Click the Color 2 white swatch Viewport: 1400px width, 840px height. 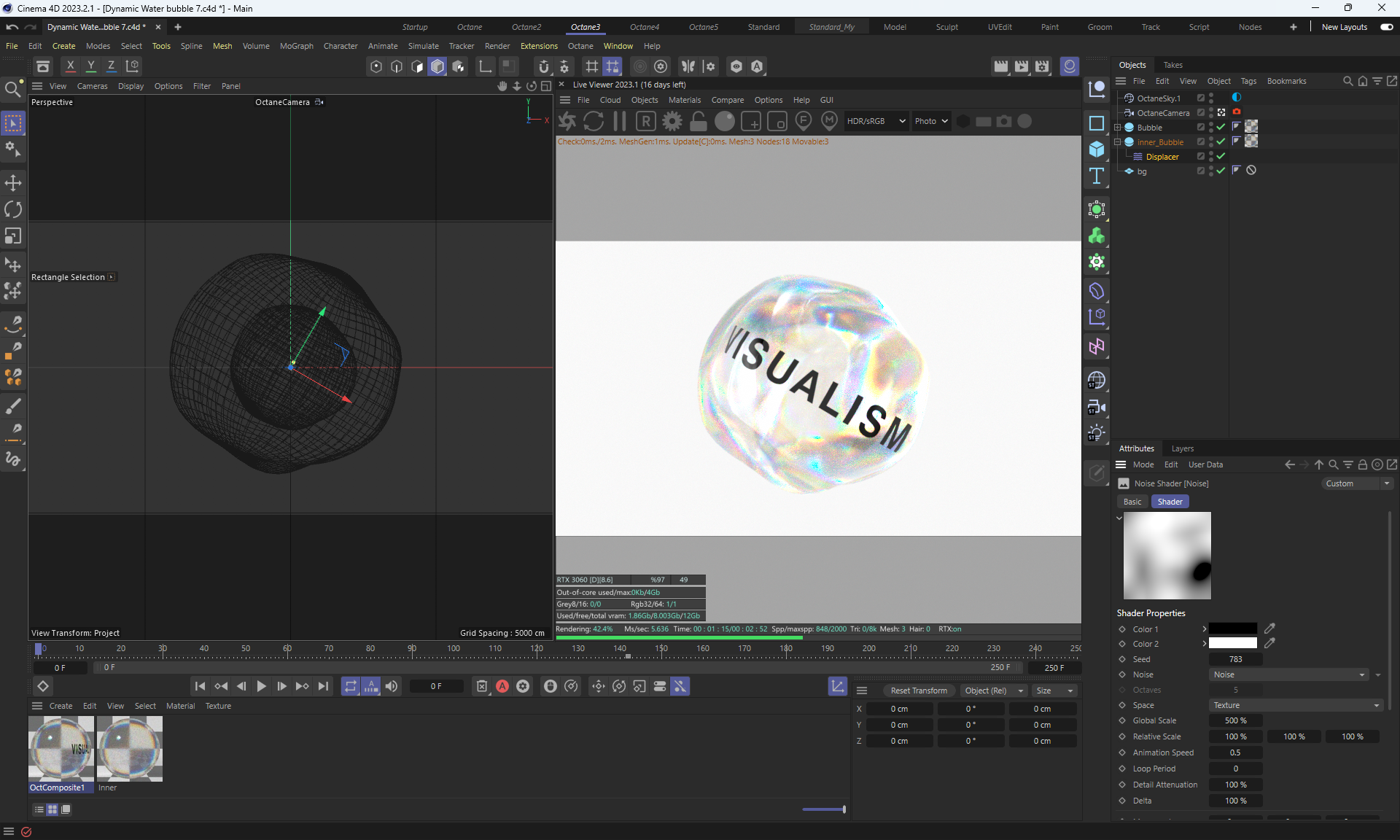coord(1232,644)
